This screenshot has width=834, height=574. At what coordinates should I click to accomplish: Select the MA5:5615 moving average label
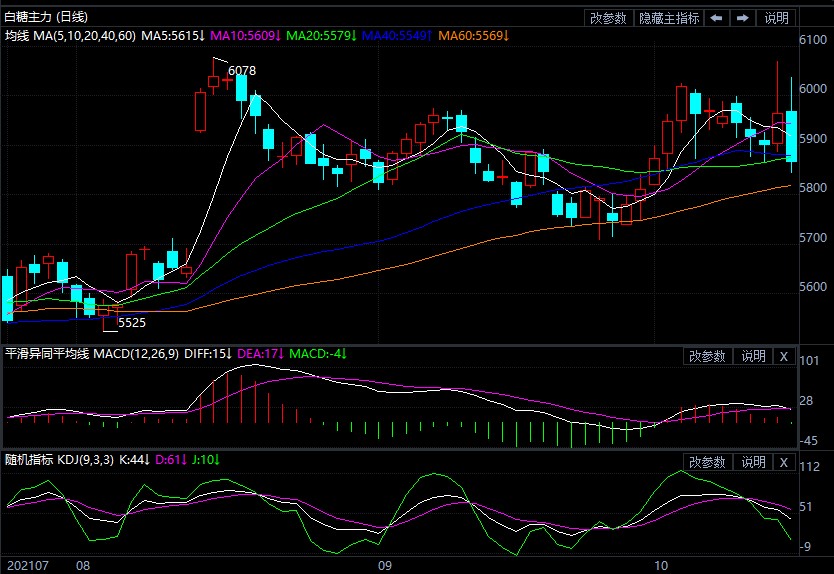pyautogui.click(x=173, y=36)
